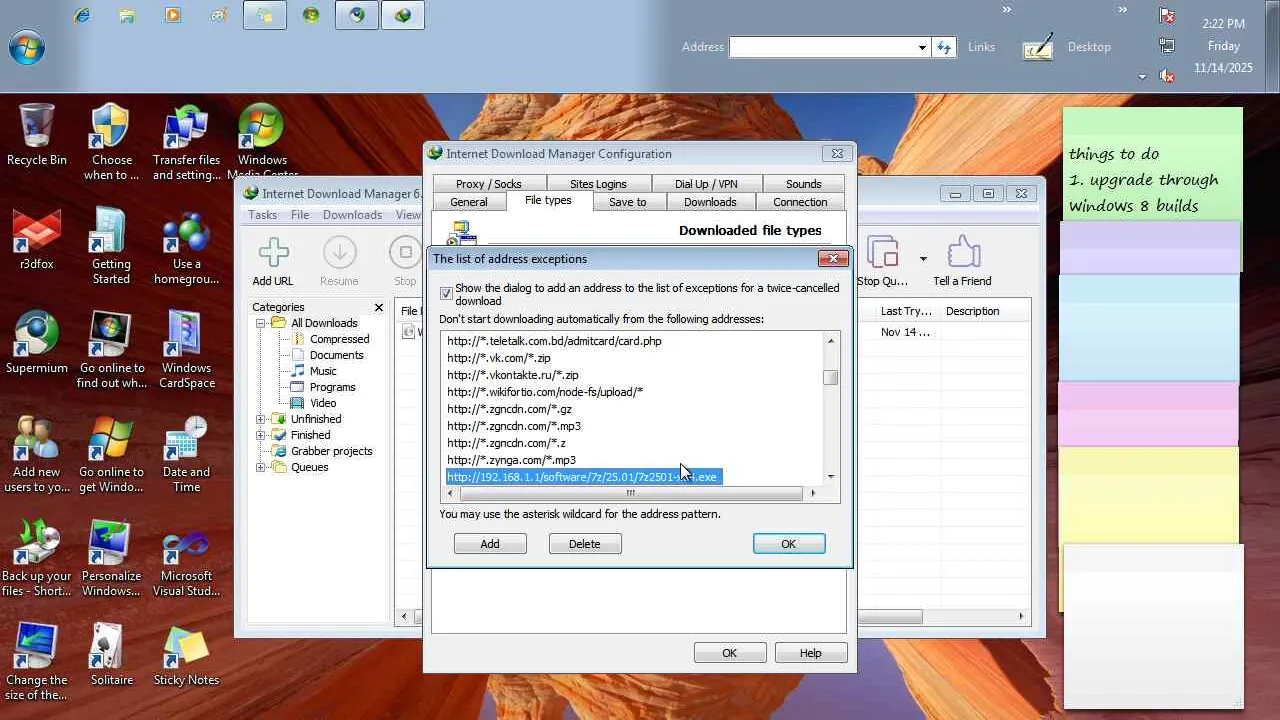Open the Paint taskbar icon
Viewport: 1280px width, 720px height.
click(219, 15)
